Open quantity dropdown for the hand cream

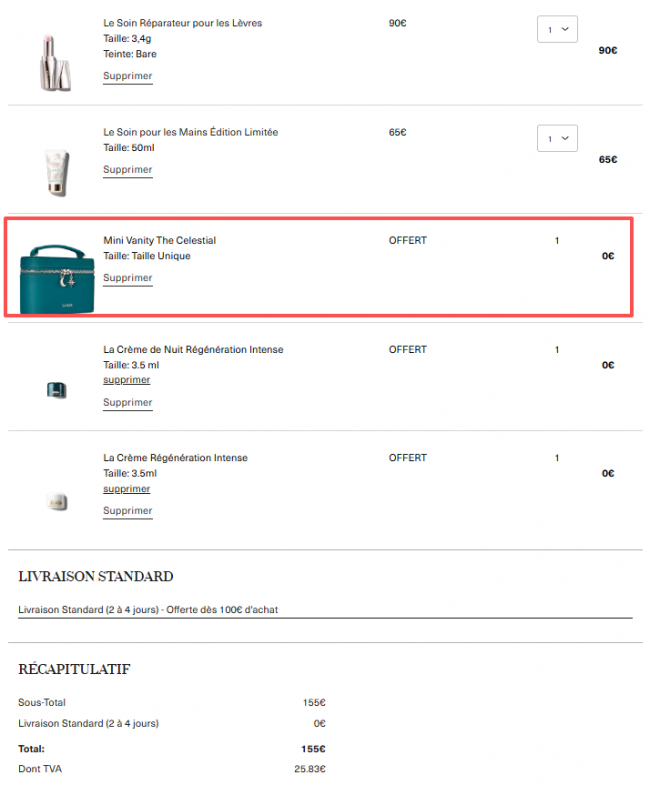(557, 138)
